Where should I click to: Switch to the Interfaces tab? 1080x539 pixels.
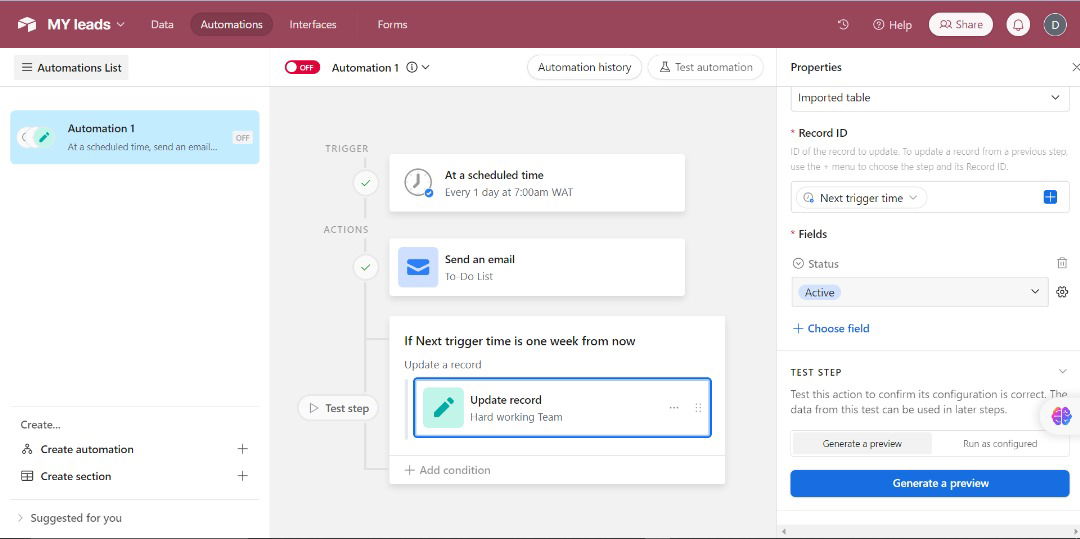[x=313, y=24]
